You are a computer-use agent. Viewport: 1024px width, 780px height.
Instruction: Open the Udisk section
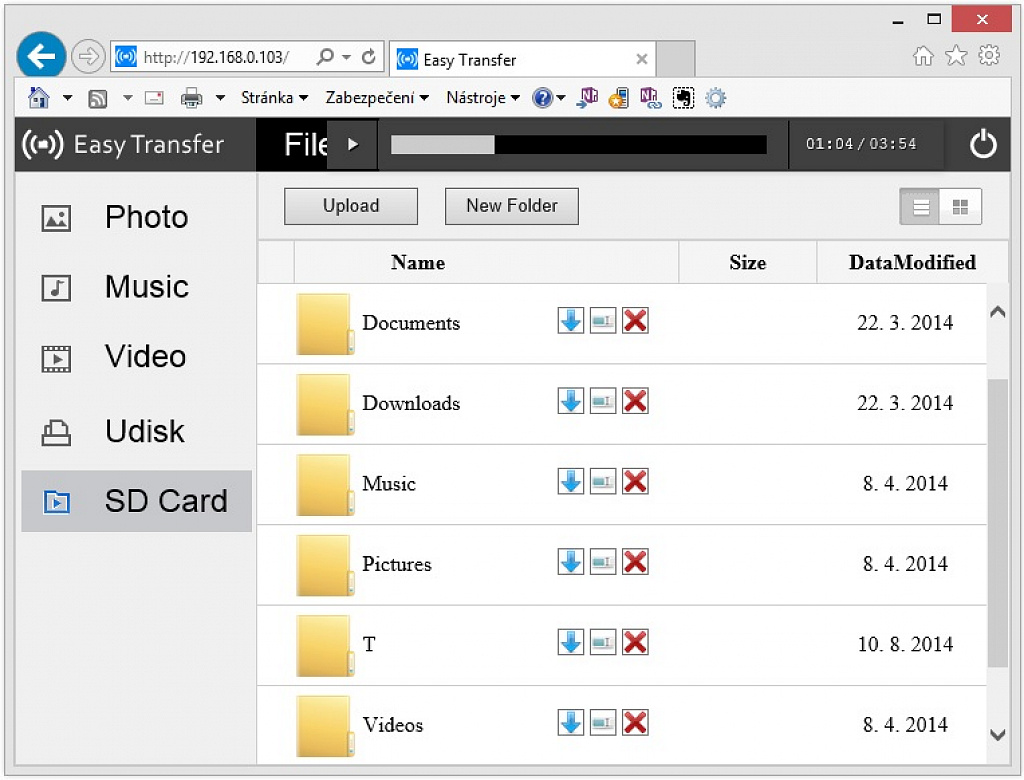pos(136,431)
